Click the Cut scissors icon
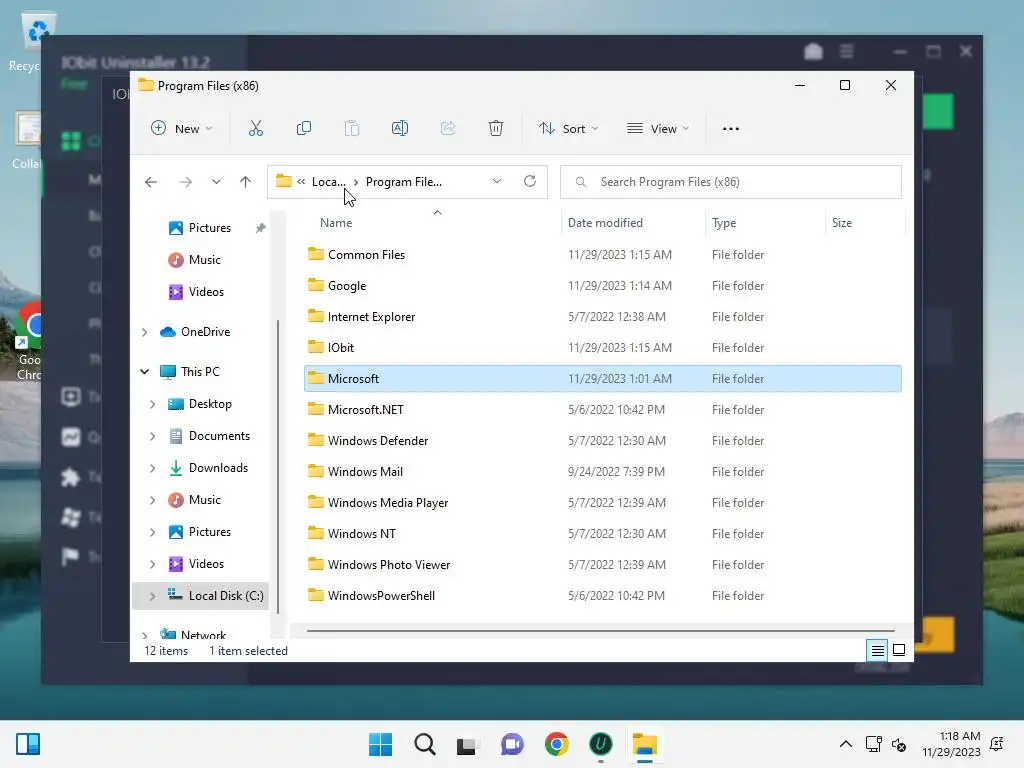1024x768 pixels. pyautogui.click(x=255, y=129)
